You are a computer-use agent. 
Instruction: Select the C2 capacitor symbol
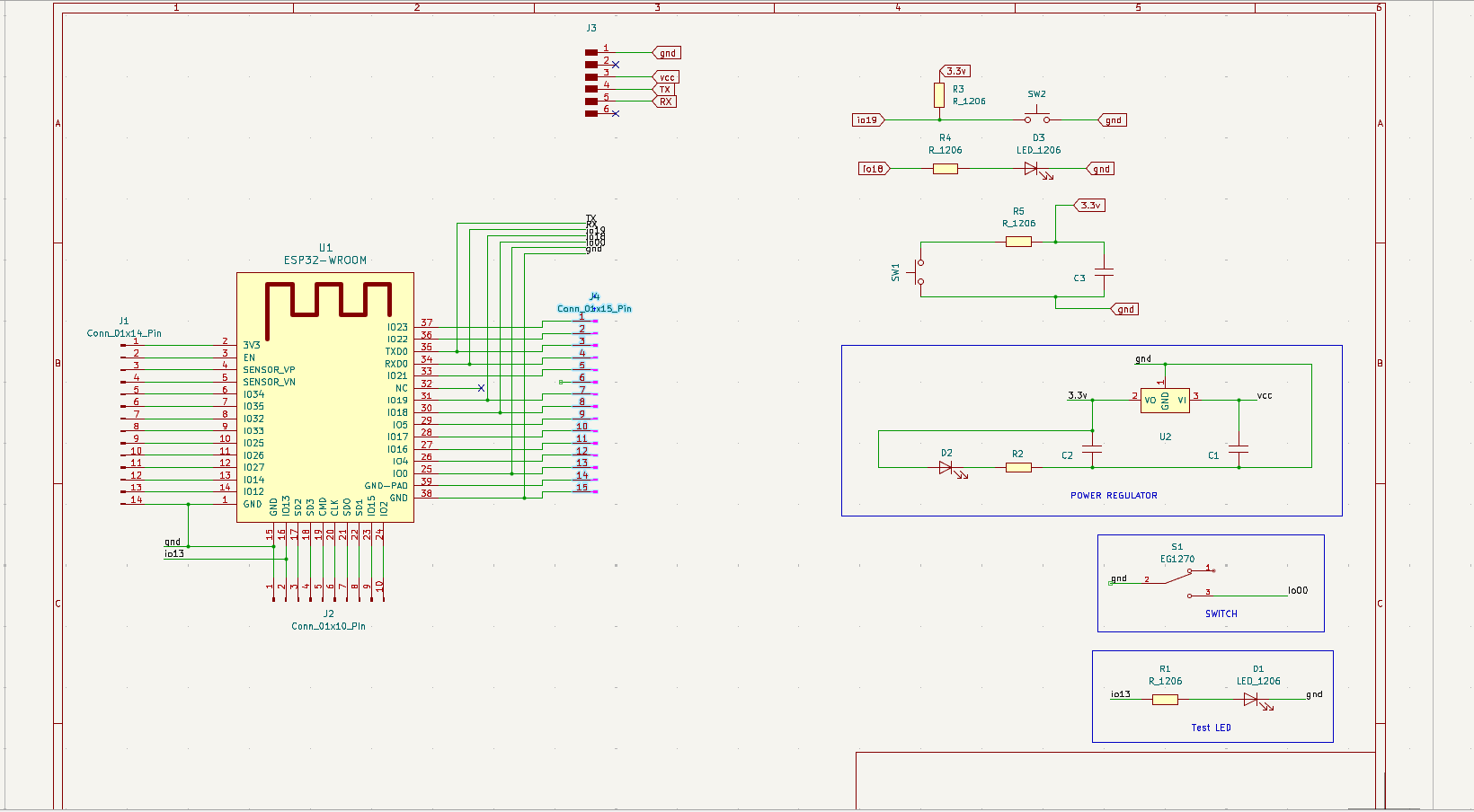pos(1092,449)
